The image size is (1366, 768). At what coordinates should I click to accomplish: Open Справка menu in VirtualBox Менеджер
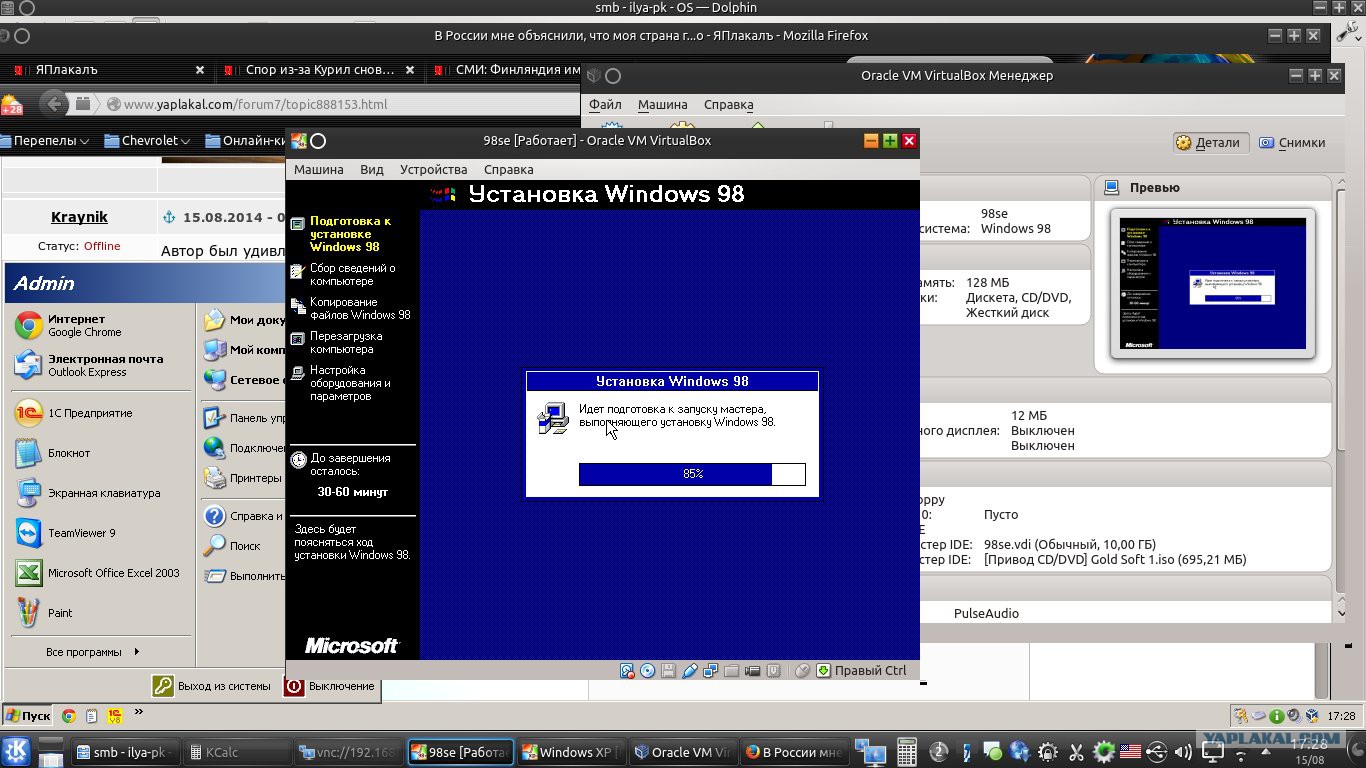pyautogui.click(x=729, y=104)
